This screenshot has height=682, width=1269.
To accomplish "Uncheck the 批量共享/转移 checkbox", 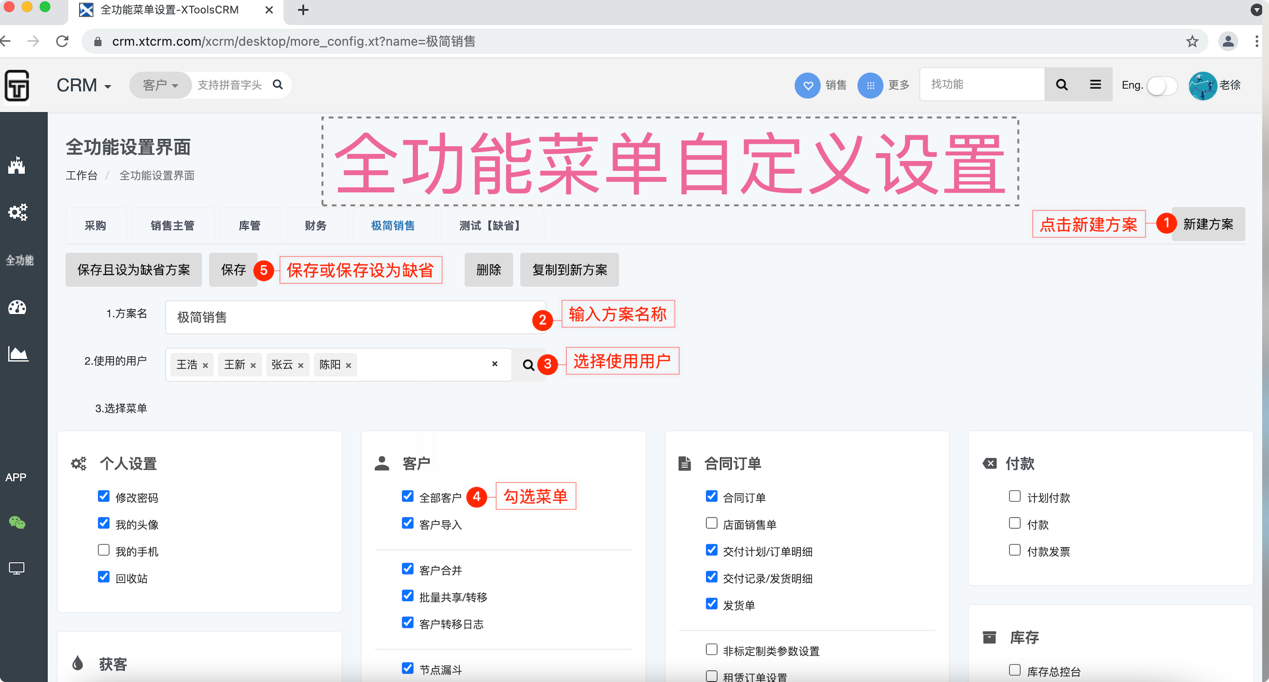I will (x=408, y=596).
